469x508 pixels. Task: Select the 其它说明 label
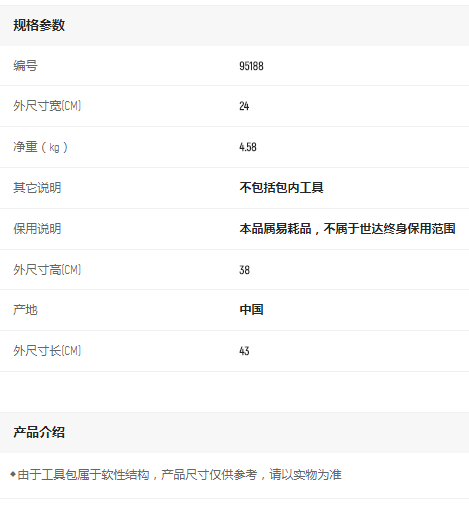37,188
